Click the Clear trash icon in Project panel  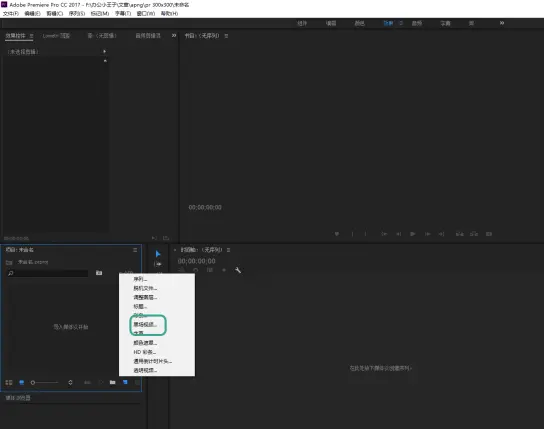coord(137,382)
